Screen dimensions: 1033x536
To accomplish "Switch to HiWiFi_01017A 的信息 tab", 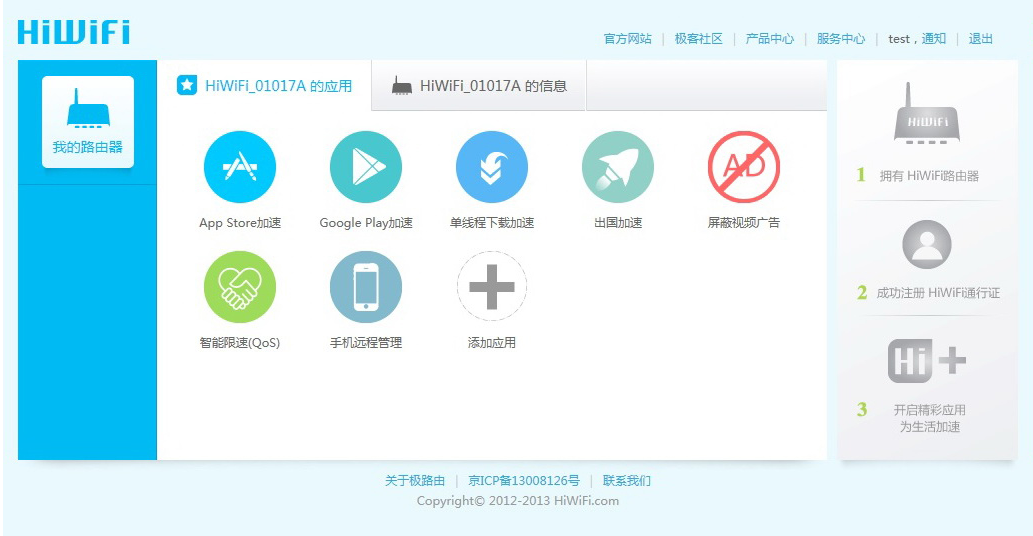I will point(479,86).
